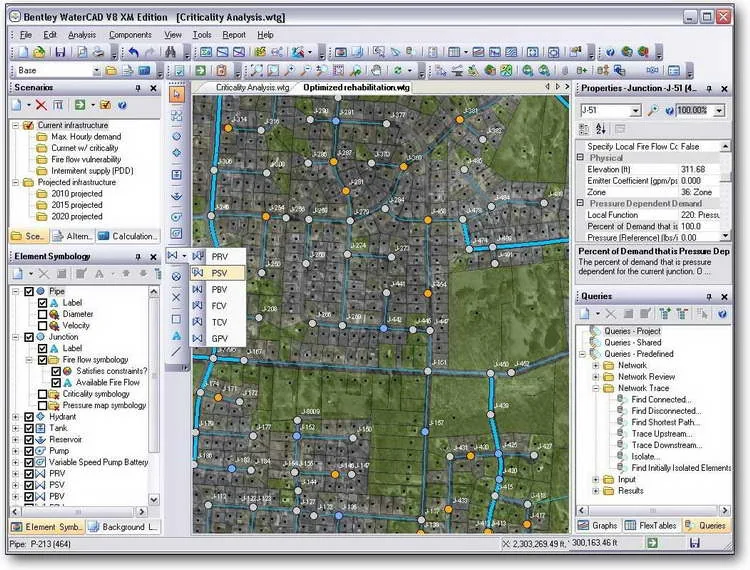Delete the scenario with the red X icon
The image size is (750, 570).
click(x=41, y=105)
